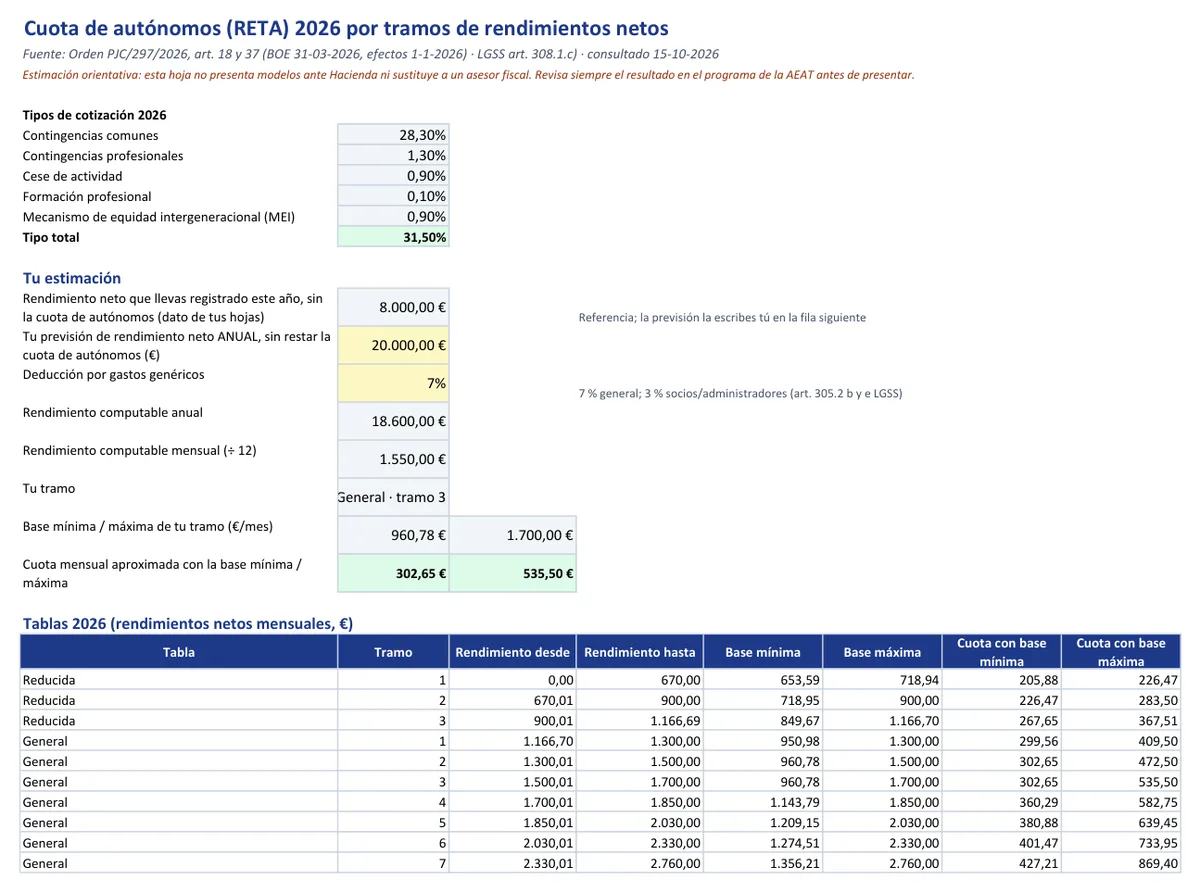Click the Rendimiento computable anual value 18.600,00 €
1200x892 pixels.
pos(393,421)
